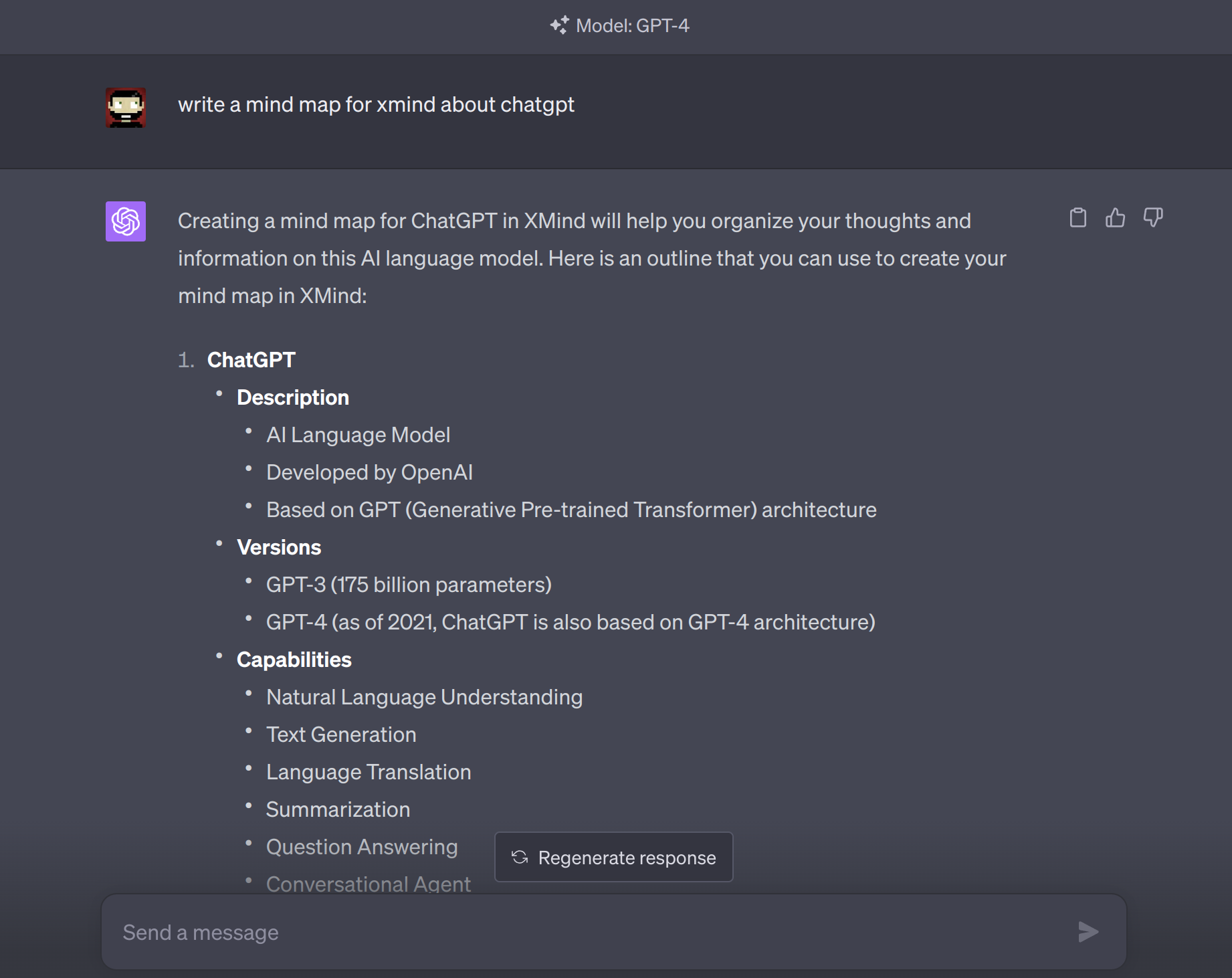Toggle the clipboard copy state
1232x978 pixels.
click(1077, 217)
